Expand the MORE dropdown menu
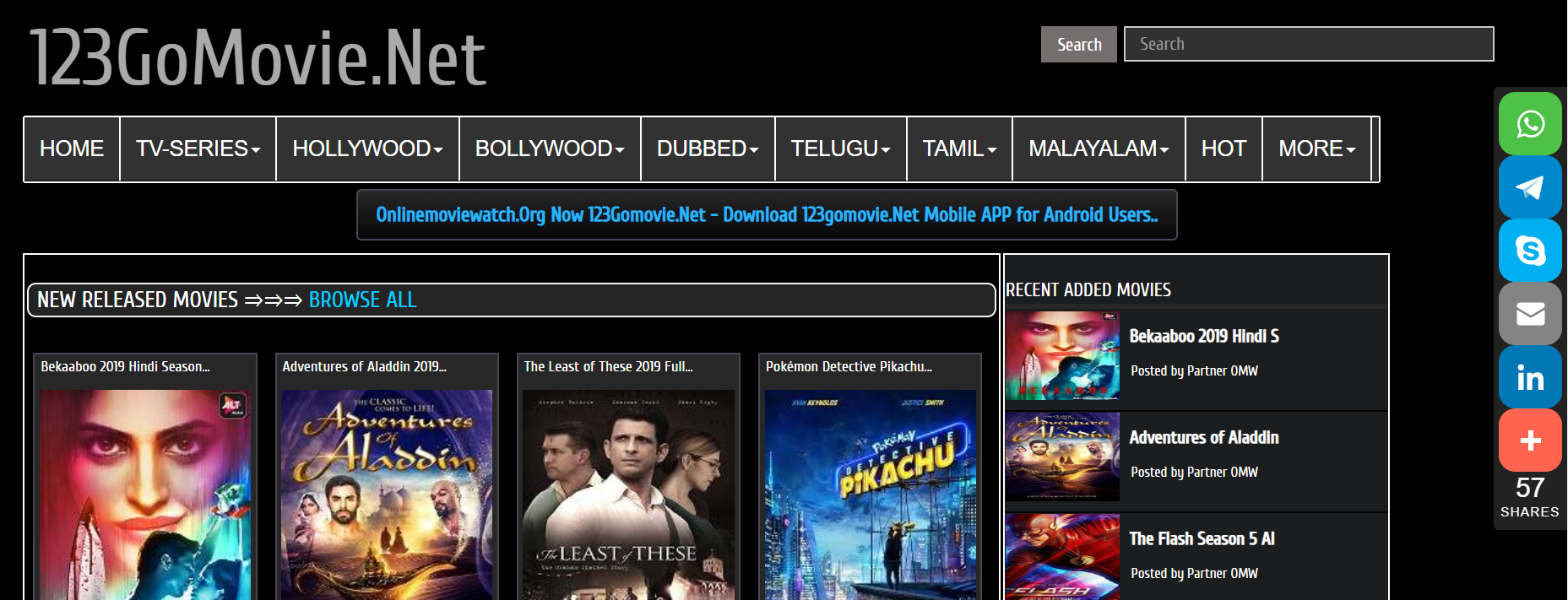This screenshot has height=600, width=1568. pyautogui.click(x=1316, y=149)
